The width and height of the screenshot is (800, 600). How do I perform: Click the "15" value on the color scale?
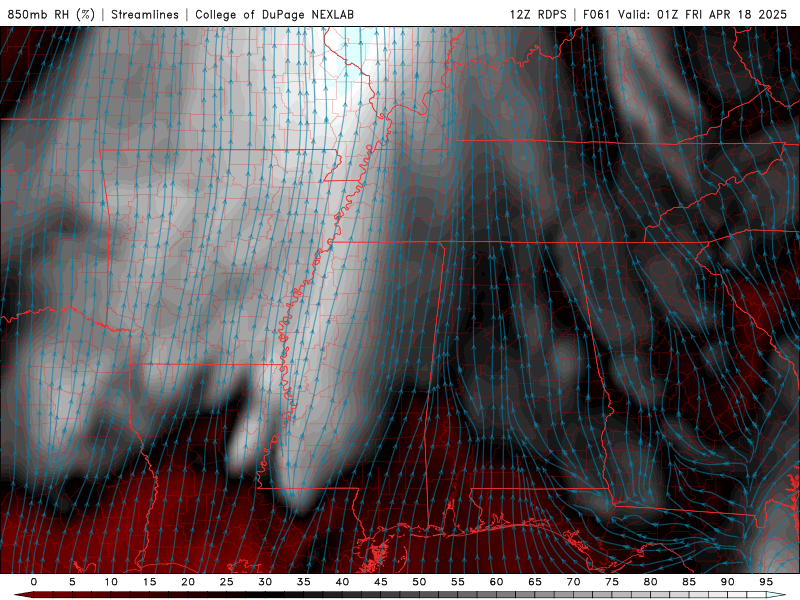pyautogui.click(x=149, y=582)
